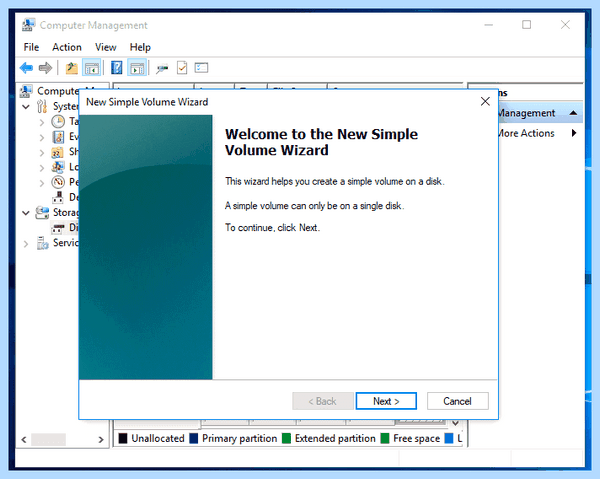This screenshot has height=479, width=600.
Task: Click the green Extended partition legend swatch
Action: [x=286, y=438]
